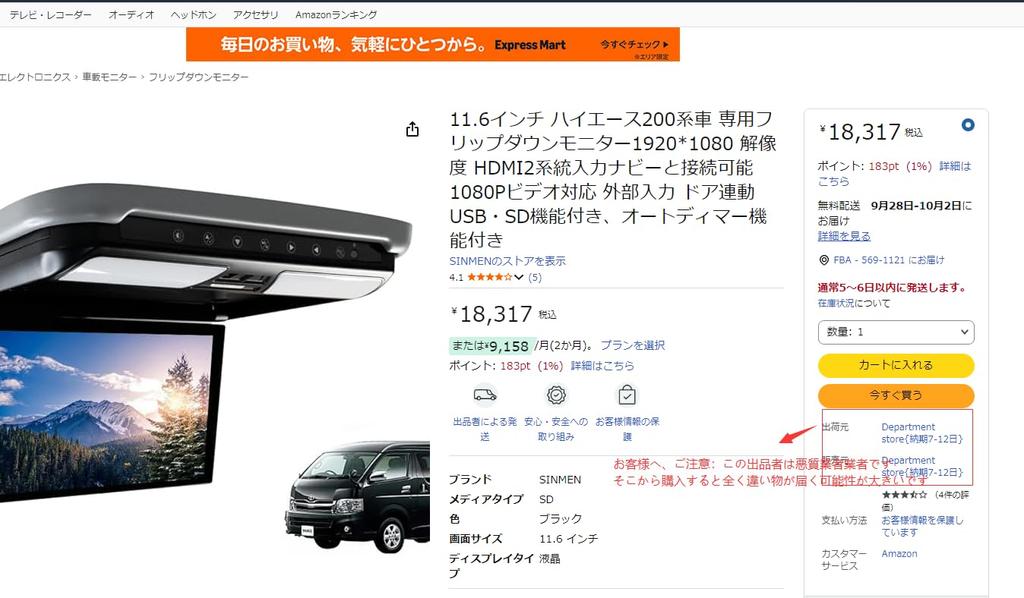The width and height of the screenshot is (1024, 598).
Task: Open the 在庫状況について stock status link
Action: pos(854,304)
